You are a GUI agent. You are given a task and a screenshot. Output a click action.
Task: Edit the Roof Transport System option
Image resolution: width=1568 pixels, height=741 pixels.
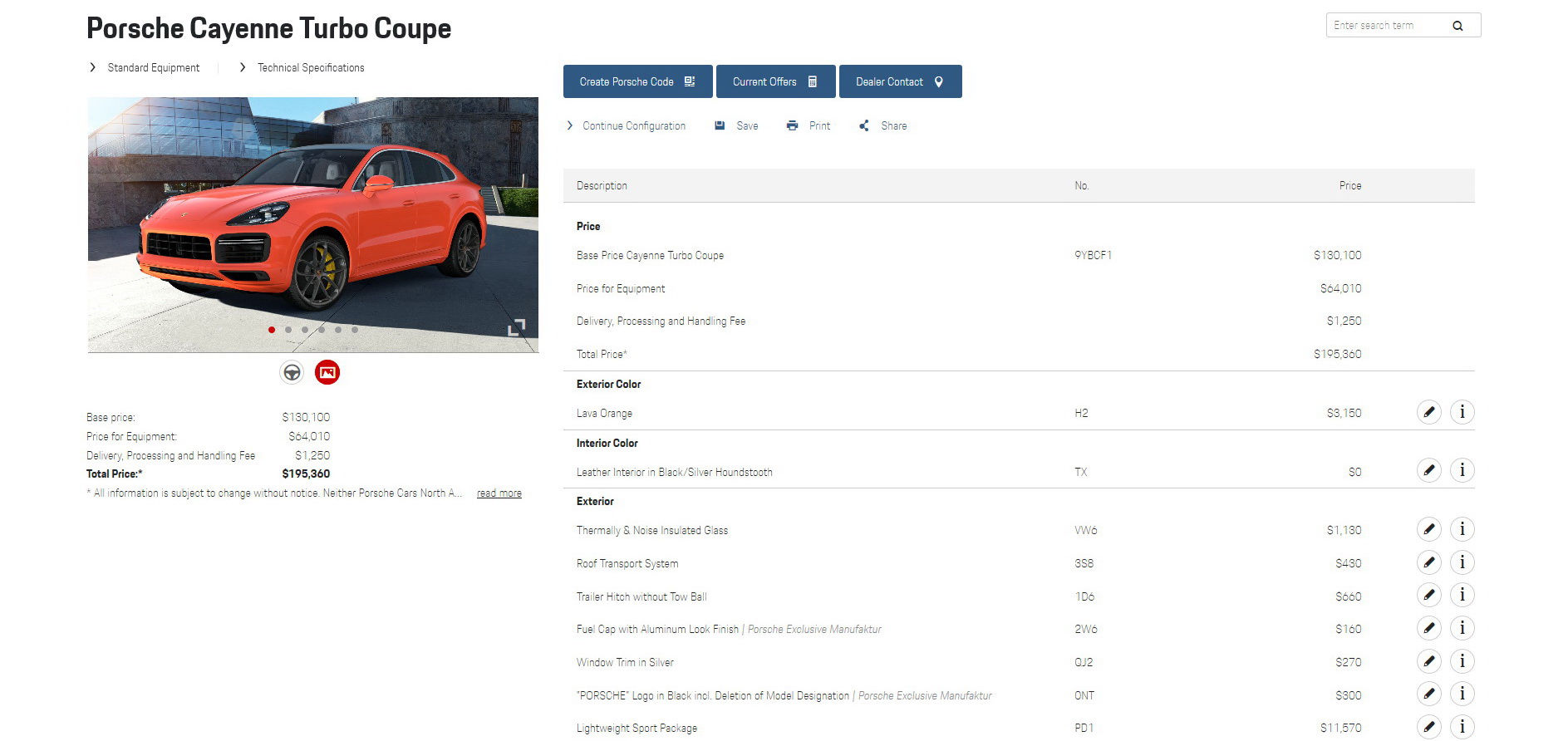1428,562
